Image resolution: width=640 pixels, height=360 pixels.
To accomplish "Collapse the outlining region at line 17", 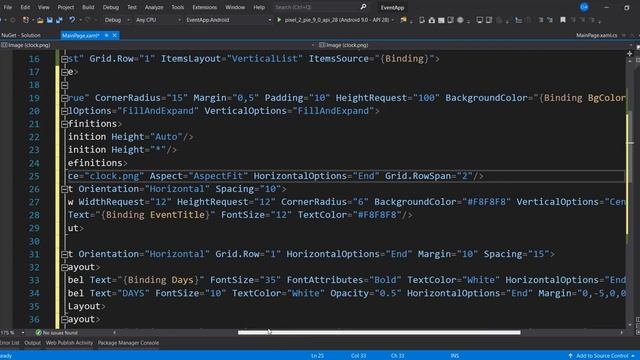I will (x=64, y=72).
